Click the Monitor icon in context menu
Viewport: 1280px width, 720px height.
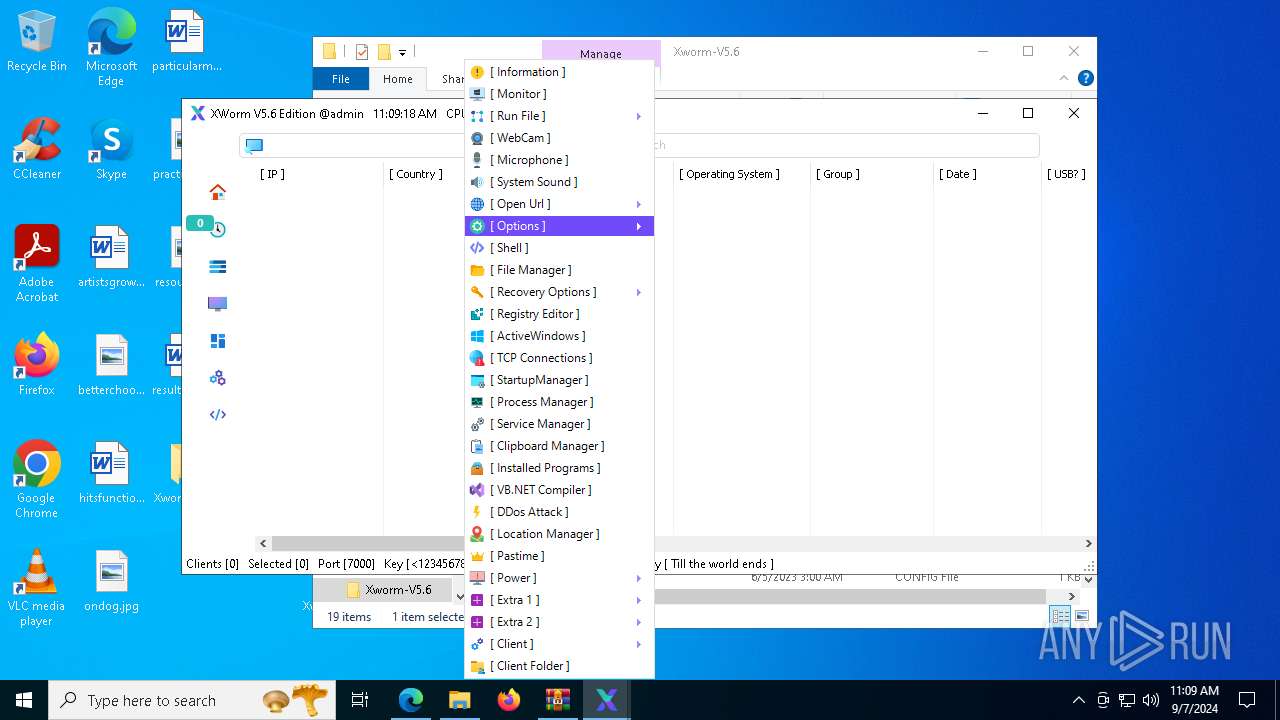pos(477,94)
